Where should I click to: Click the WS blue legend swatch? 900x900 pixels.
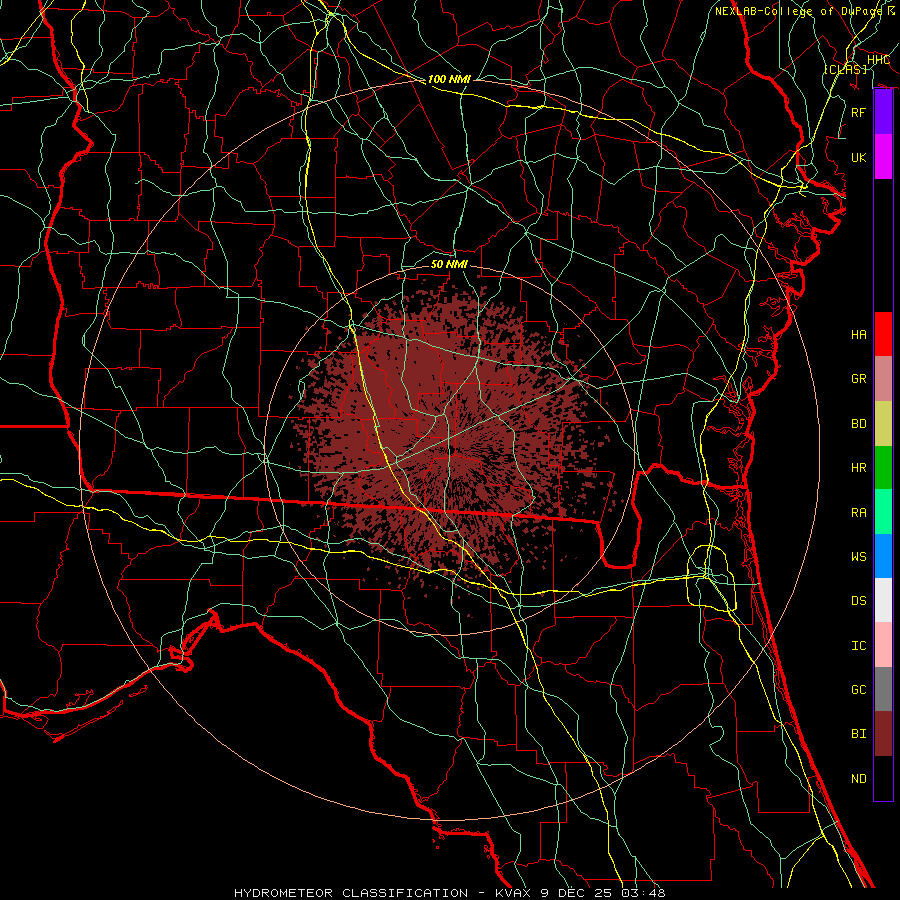coord(883,556)
